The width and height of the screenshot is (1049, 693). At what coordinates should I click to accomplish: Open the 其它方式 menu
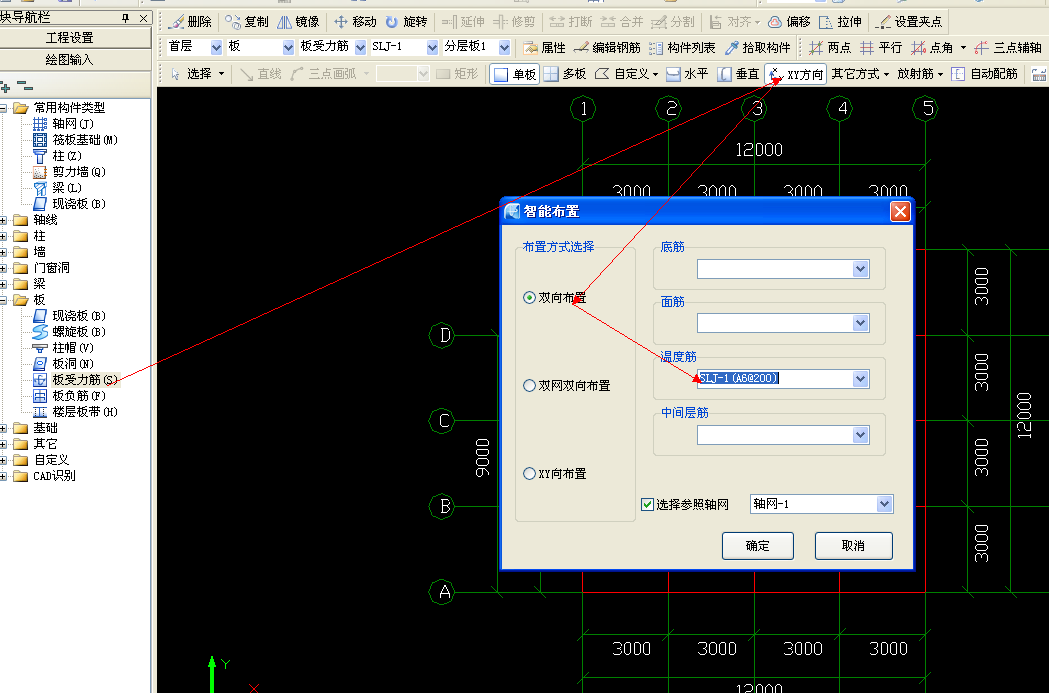pos(860,74)
